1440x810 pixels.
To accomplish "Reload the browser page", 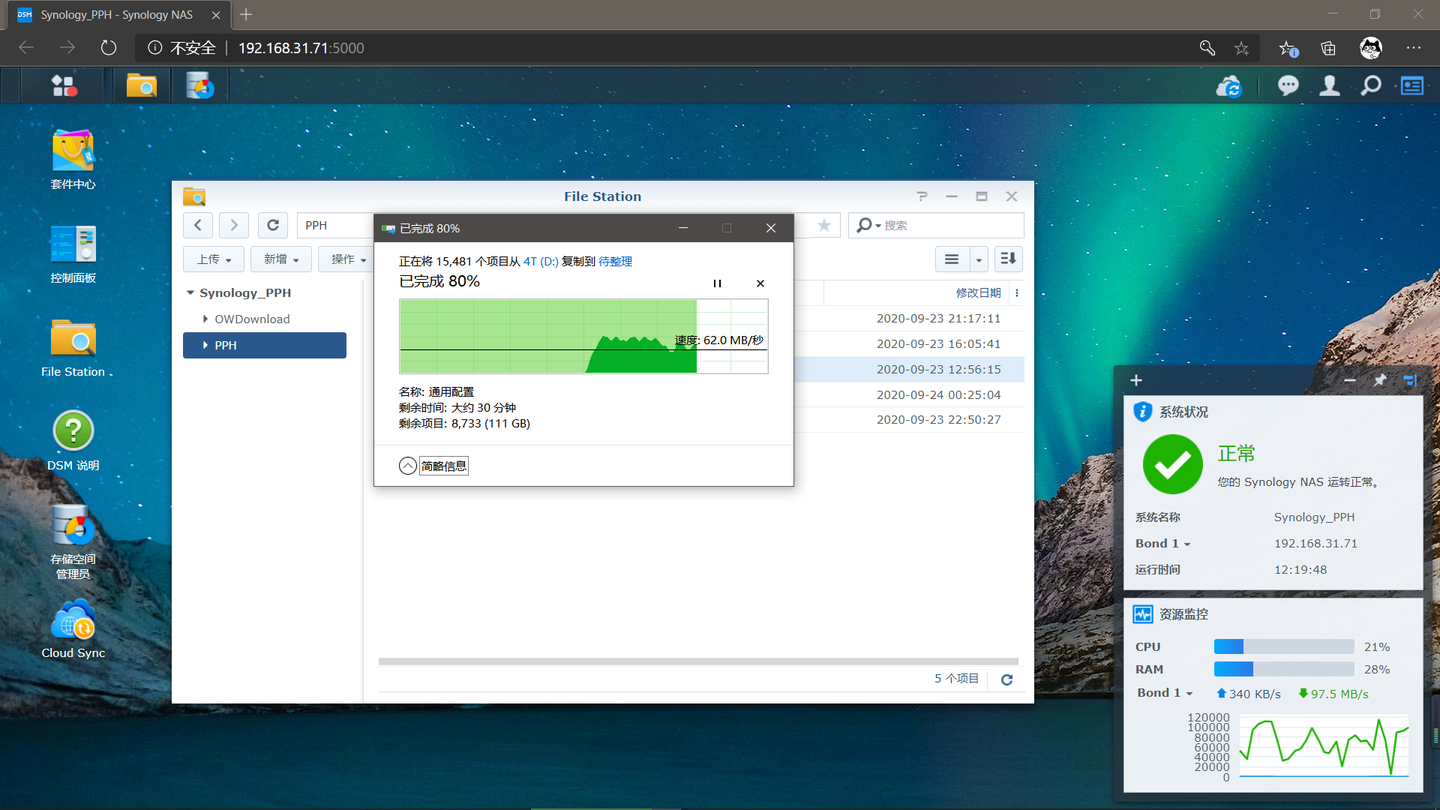I will [x=108, y=48].
